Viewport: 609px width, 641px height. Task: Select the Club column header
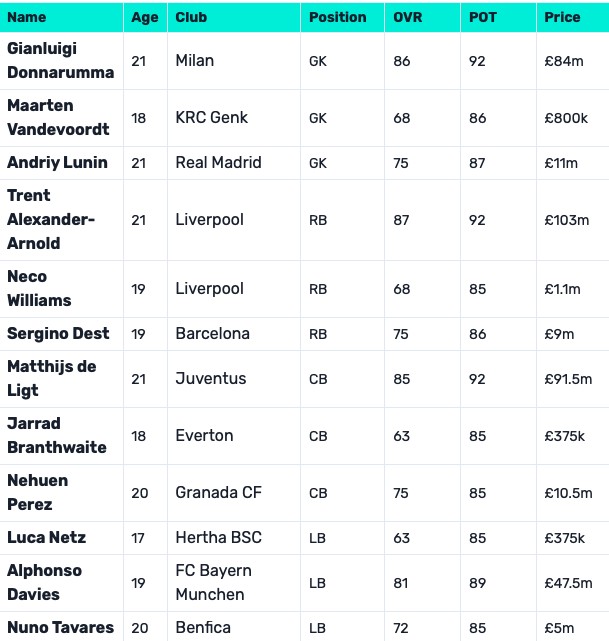click(x=191, y=17)
